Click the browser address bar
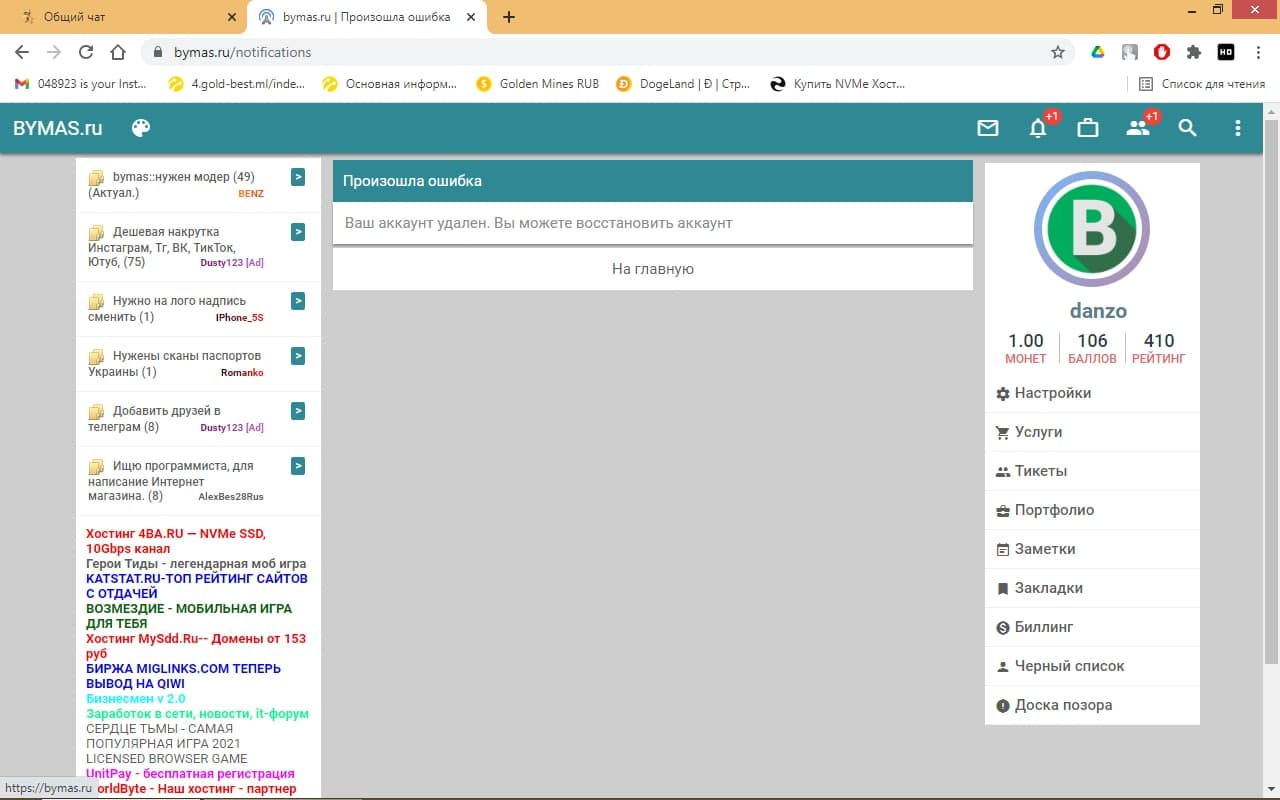This screenshot has width=1280, height=800. 600,52
